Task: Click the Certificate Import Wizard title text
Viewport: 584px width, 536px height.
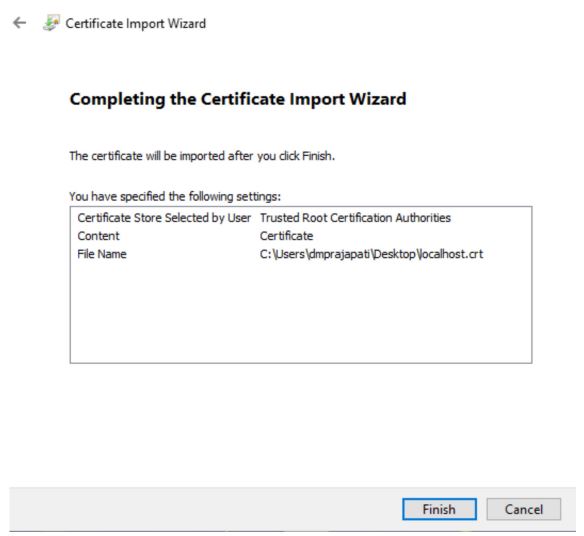Action: click(136, 23)
